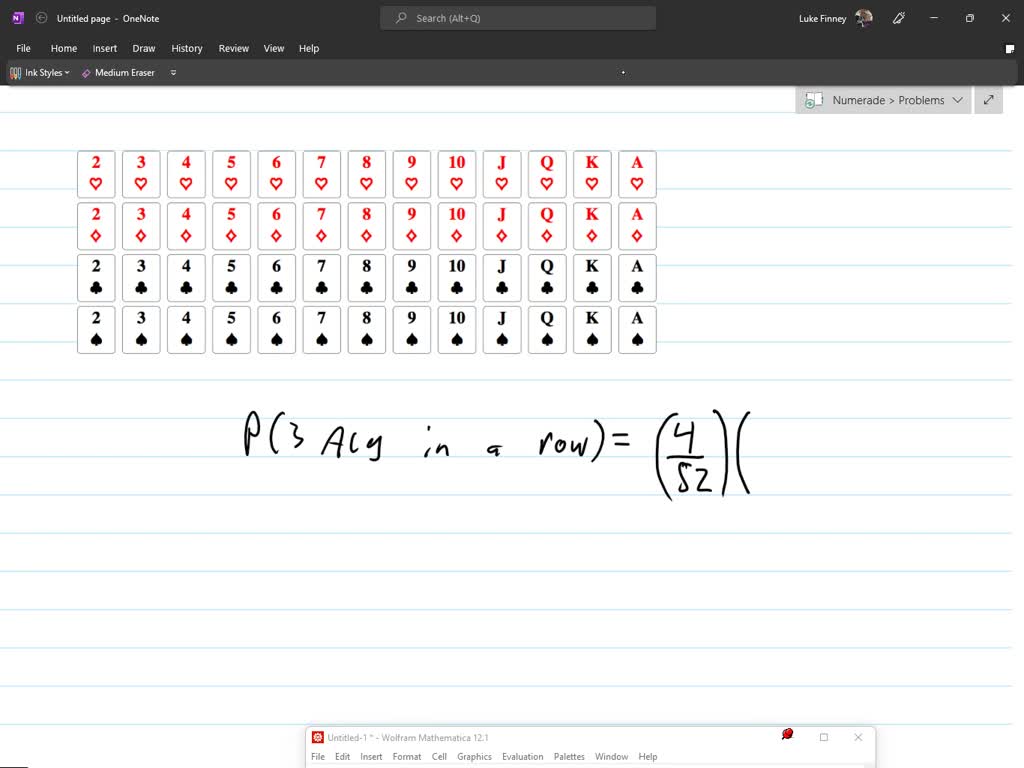Viewport: 1024px width, 768px height.
Task: Click the red pin icon in Mathematica title bar
Action: pyautogui.click(x=787, y=734)
